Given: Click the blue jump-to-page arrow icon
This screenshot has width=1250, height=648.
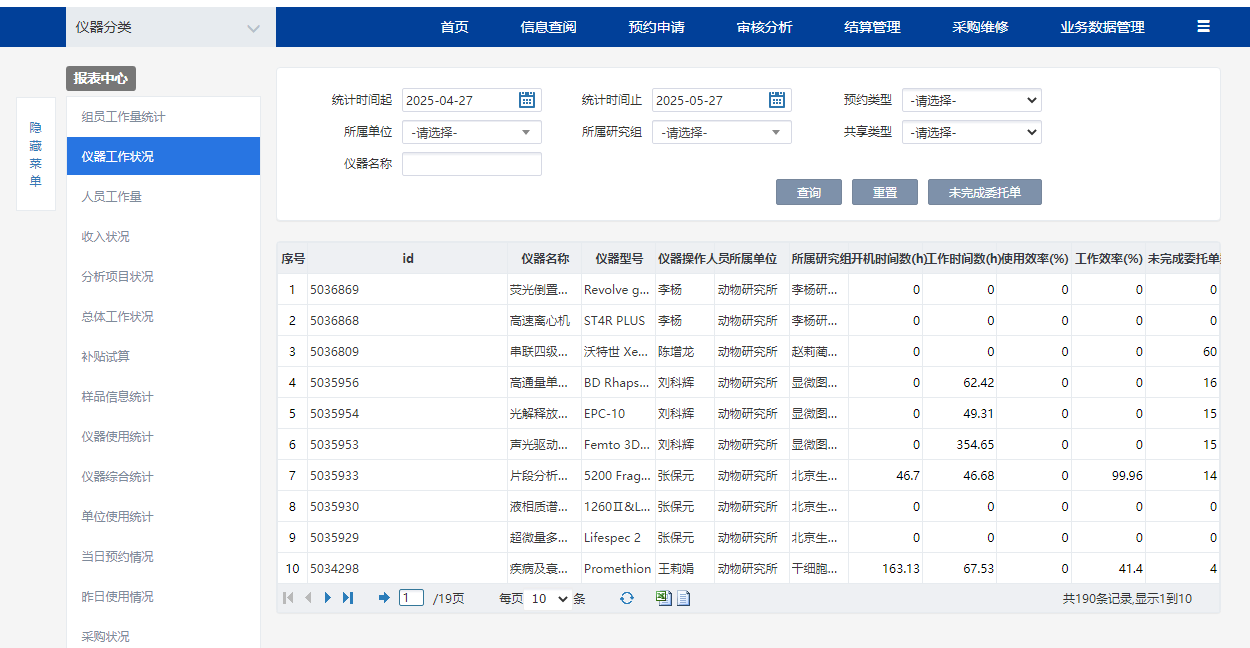Looking at the screenshot, I should tap(384, 598).
